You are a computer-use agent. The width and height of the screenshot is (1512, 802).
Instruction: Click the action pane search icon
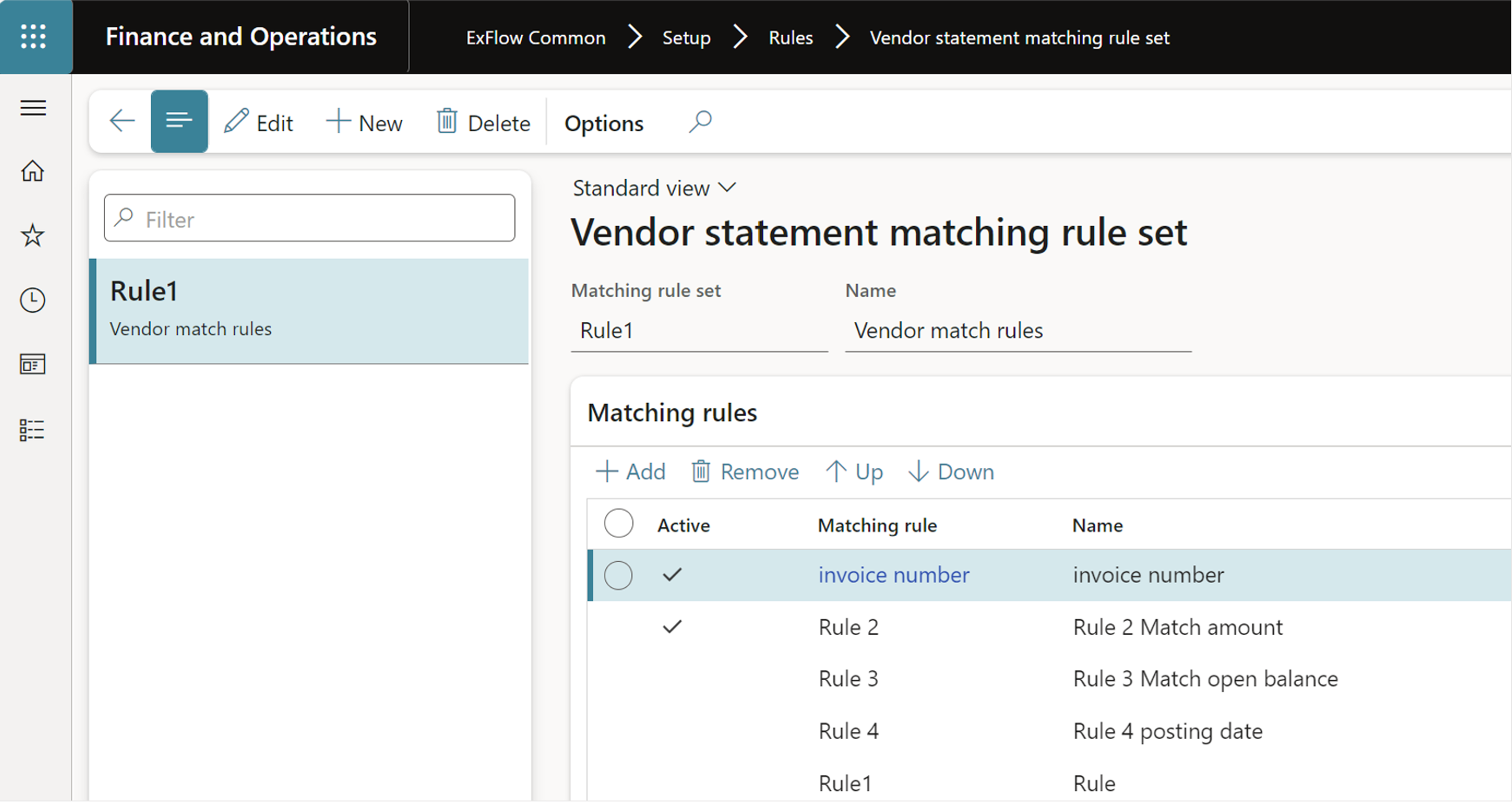pos(700,122)
